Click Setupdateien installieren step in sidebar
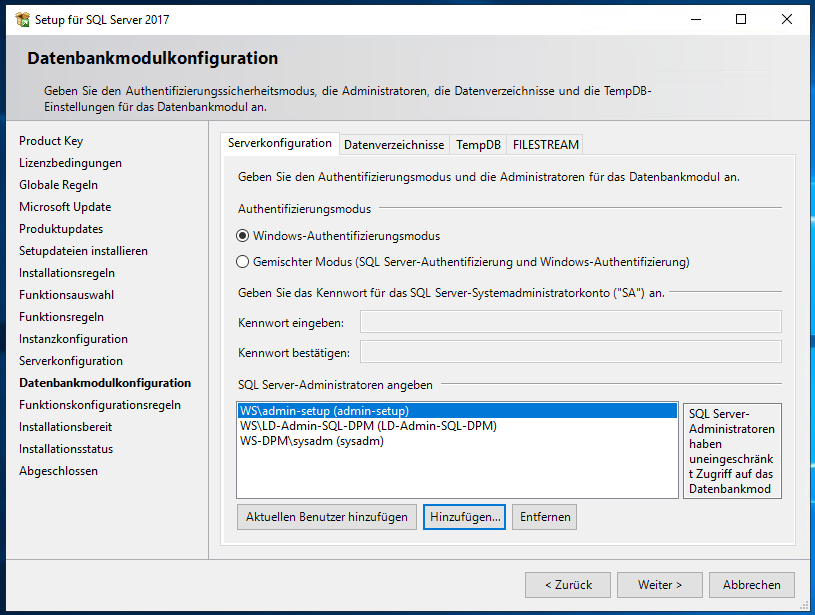The width and height of the screenshot is (815, 615). pos(83,251)
